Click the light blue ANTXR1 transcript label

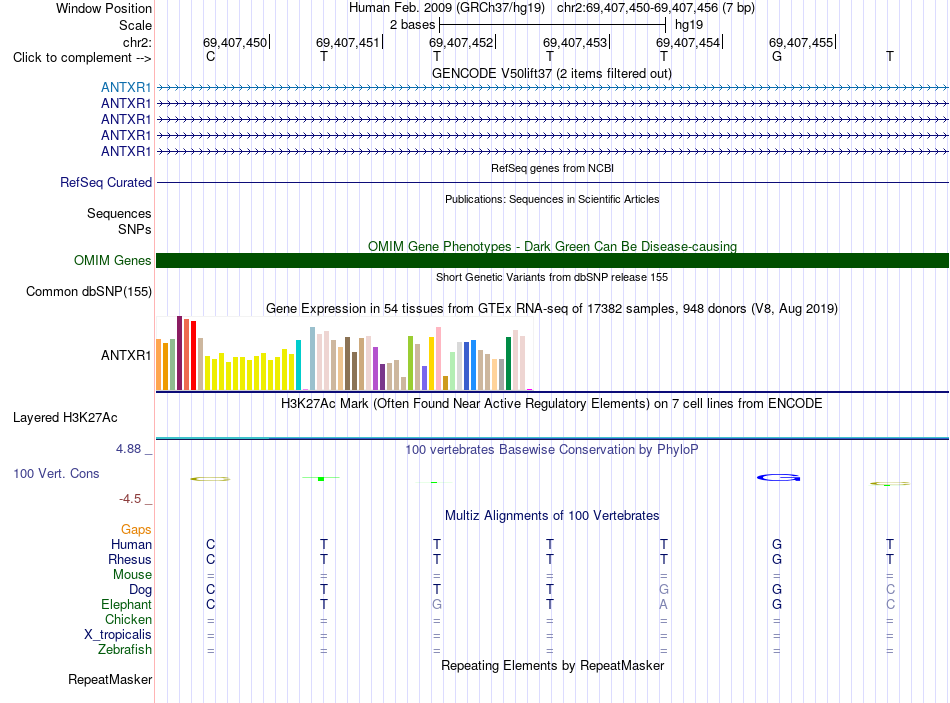(126, 87)
